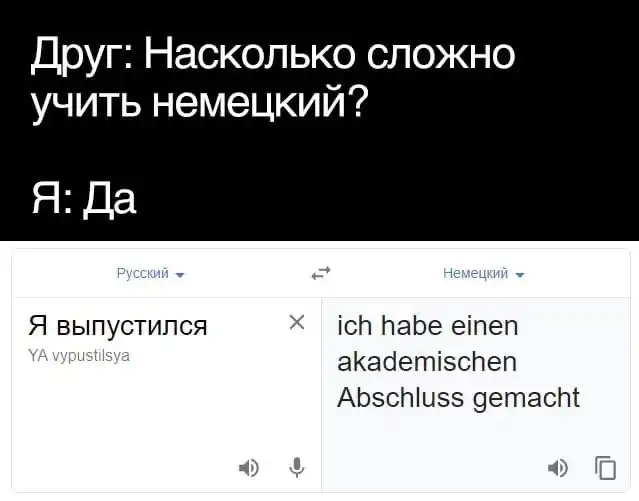Viewport: 639px width, 501px height.
Task: Open the Немецкий target language dropdown
Action: [x=476, y=273]
